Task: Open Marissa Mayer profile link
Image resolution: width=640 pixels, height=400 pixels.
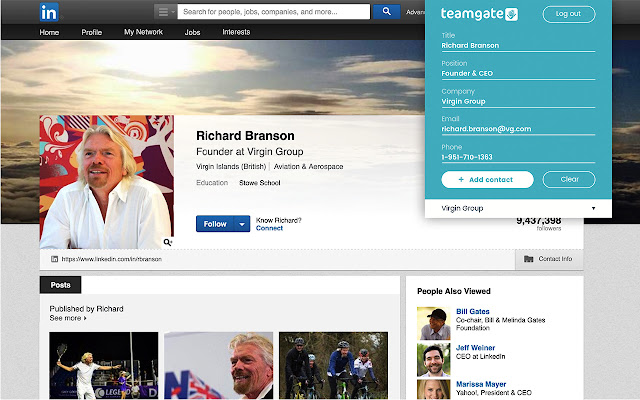Action: (481, 384)
